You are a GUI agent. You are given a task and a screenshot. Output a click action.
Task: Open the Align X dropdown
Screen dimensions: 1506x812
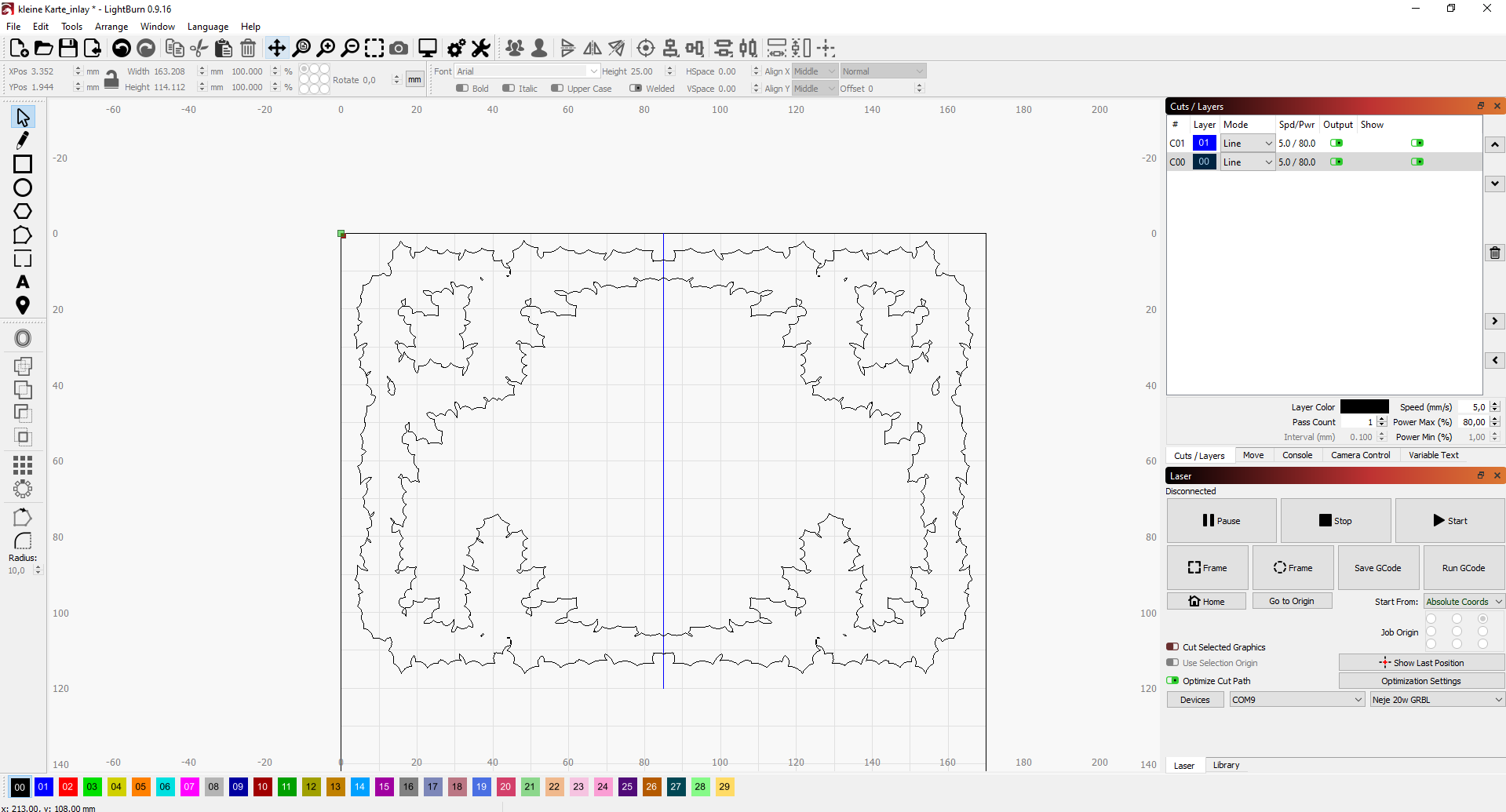click(815, 71)
